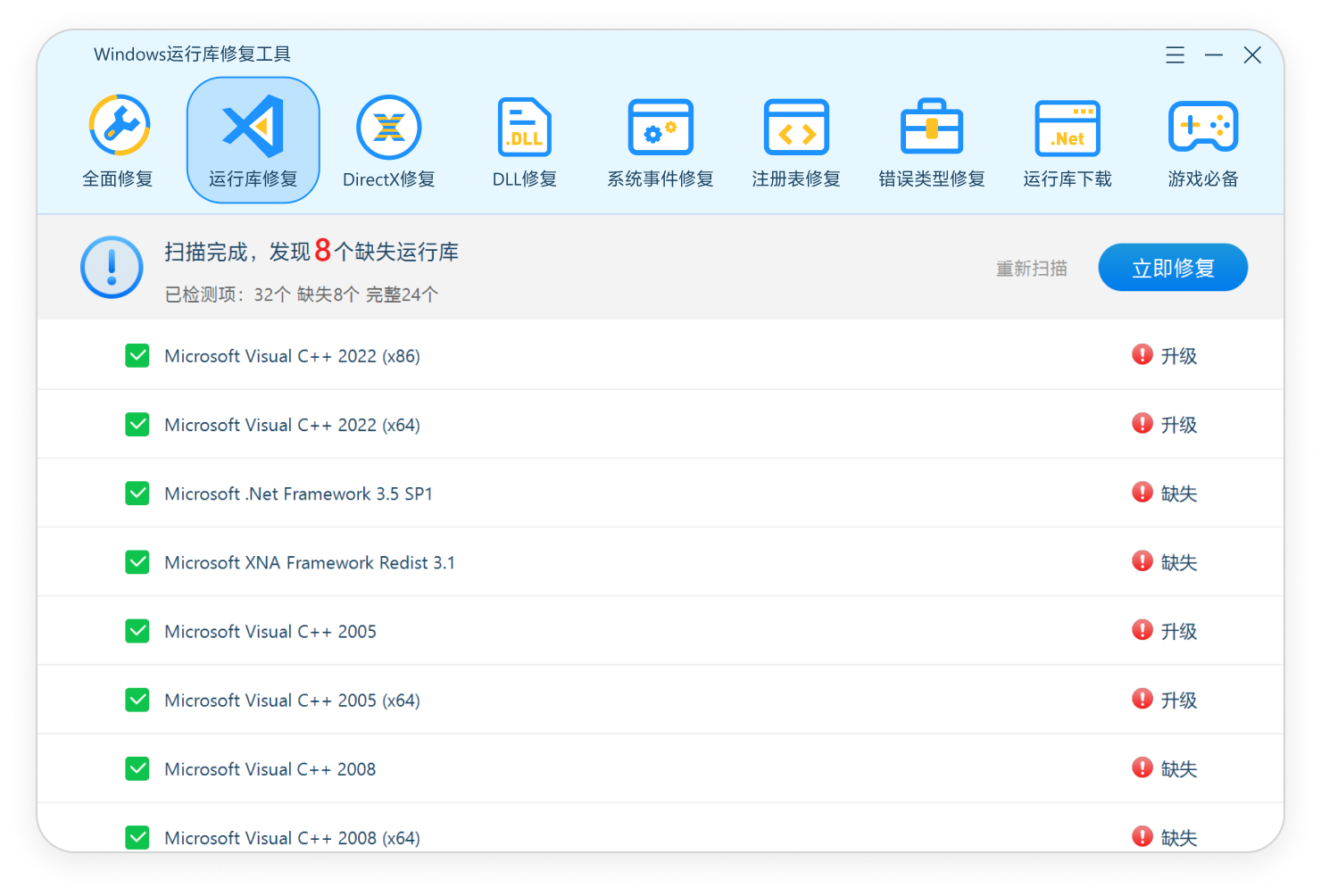The image size is (1321, 896).
Task: Open the DLL修复 file icon
Action: (524, 128)
